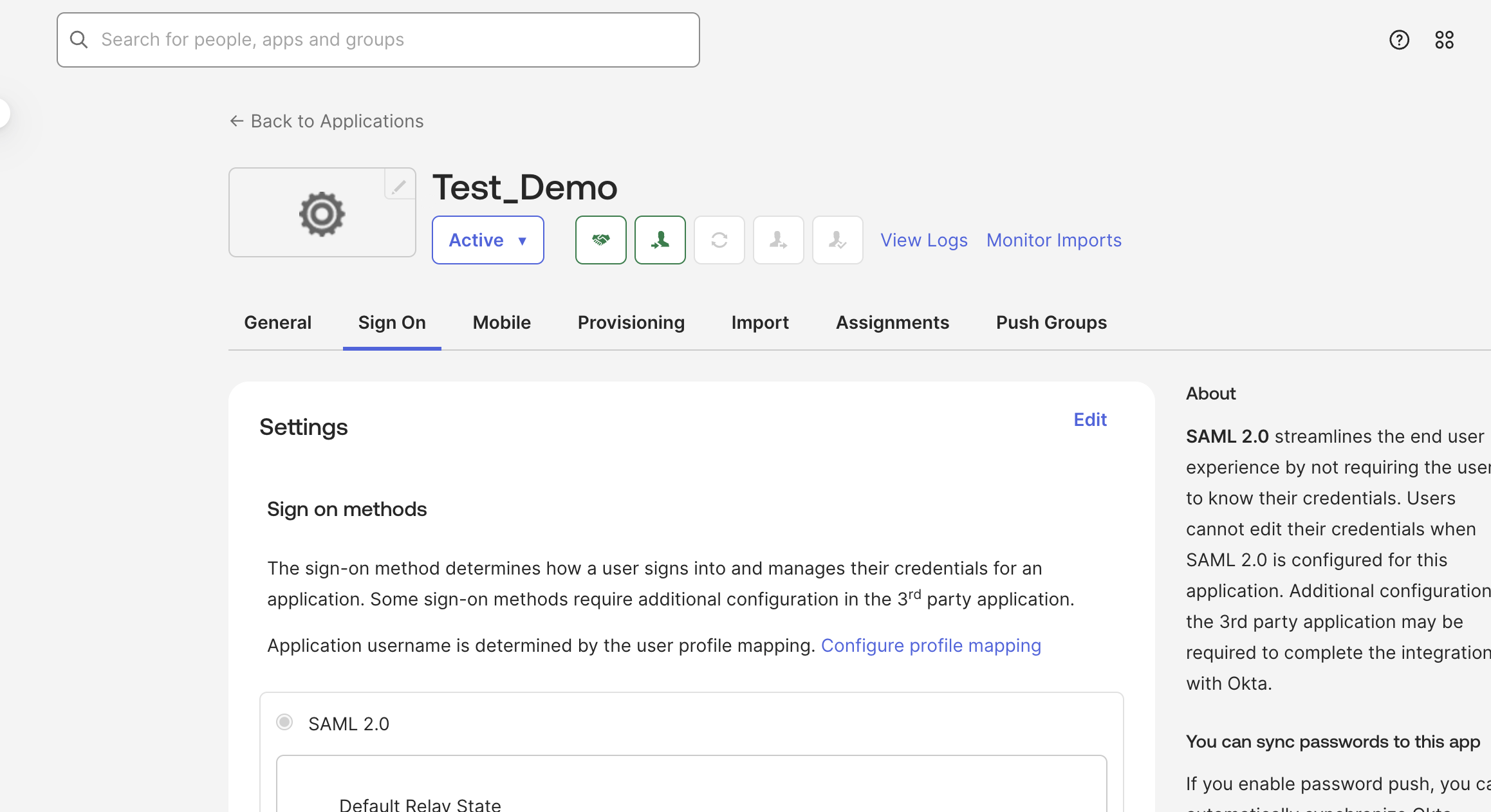Select the SAML 2.0 radio button
This screenshot has height=812, width=1491.
pos(284,722)
